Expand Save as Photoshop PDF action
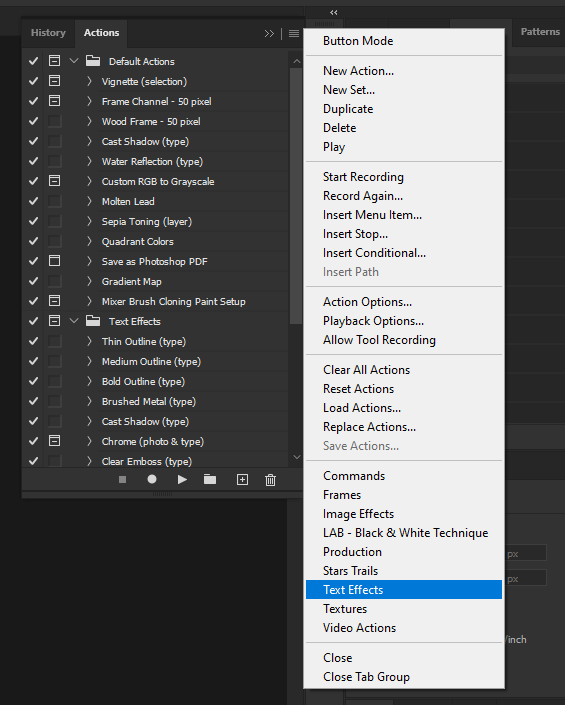 (x=89, y=261)
